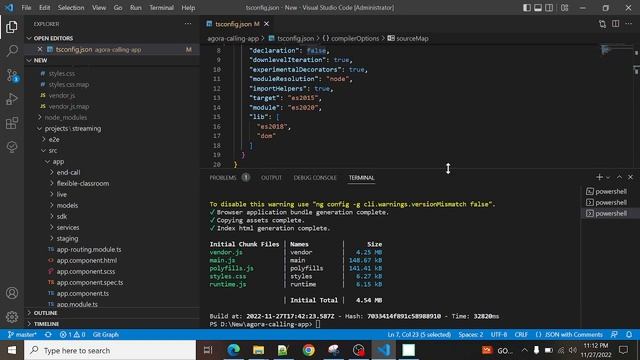Click Explorer more actions ellipsis
Screen dimensions: 640x360
click(x=188, y=24)
